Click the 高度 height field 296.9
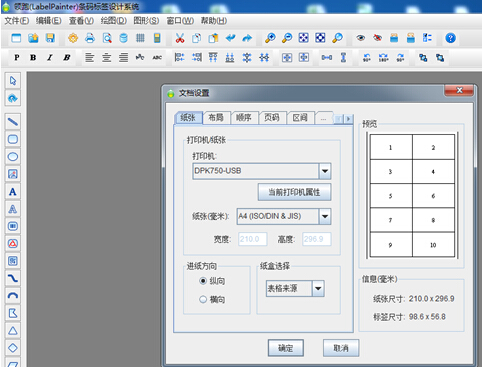Image resolution: width=482 pixels, height=367 pixels. pos(317,239)
